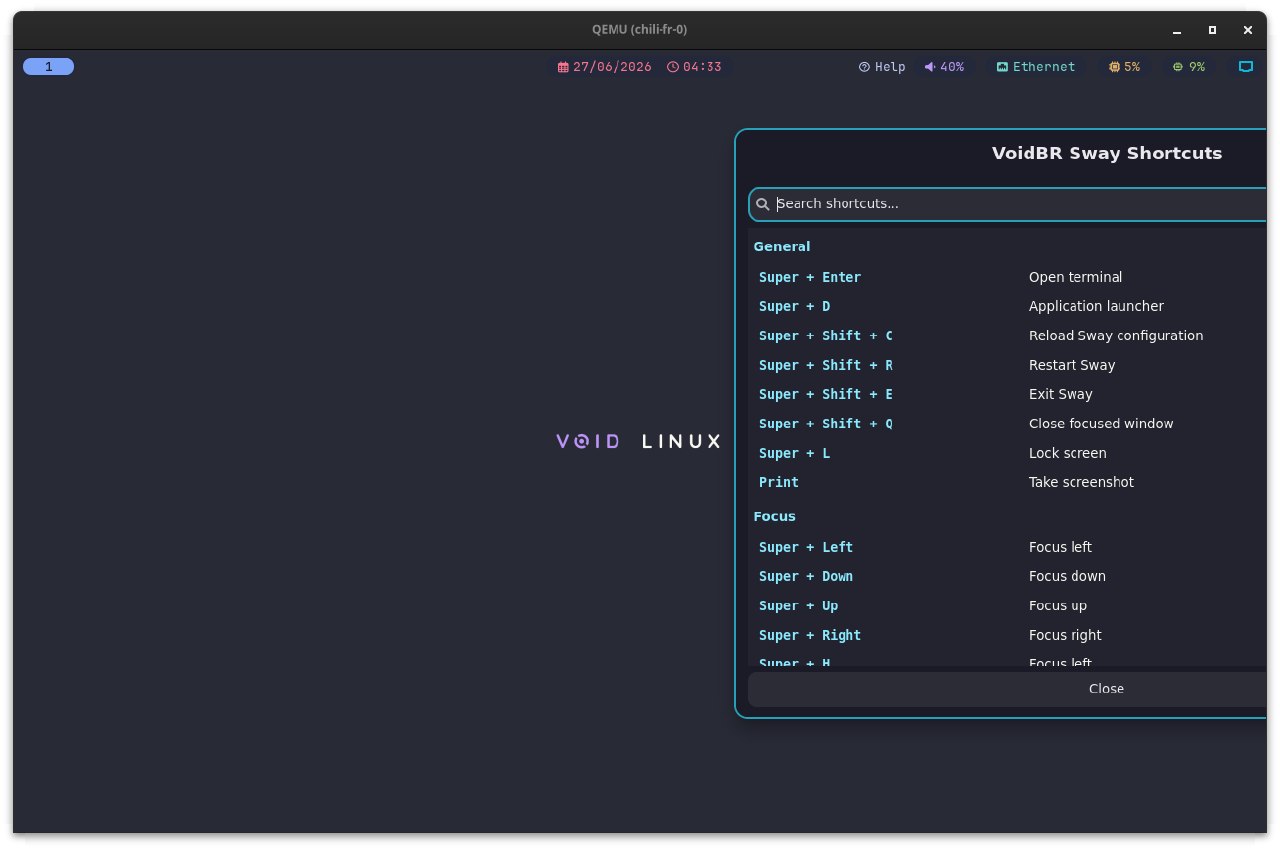Select the Focus section heading
1280x849 pixels.
pos(775,517)
